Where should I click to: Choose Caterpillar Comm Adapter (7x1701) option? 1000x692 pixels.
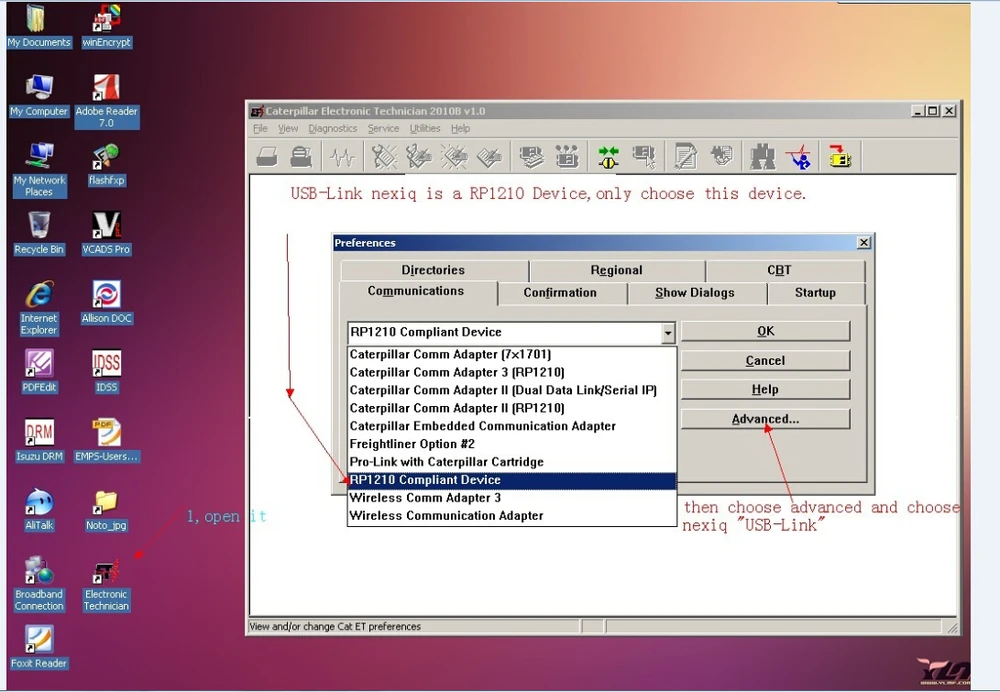click(x=511, y=354)
